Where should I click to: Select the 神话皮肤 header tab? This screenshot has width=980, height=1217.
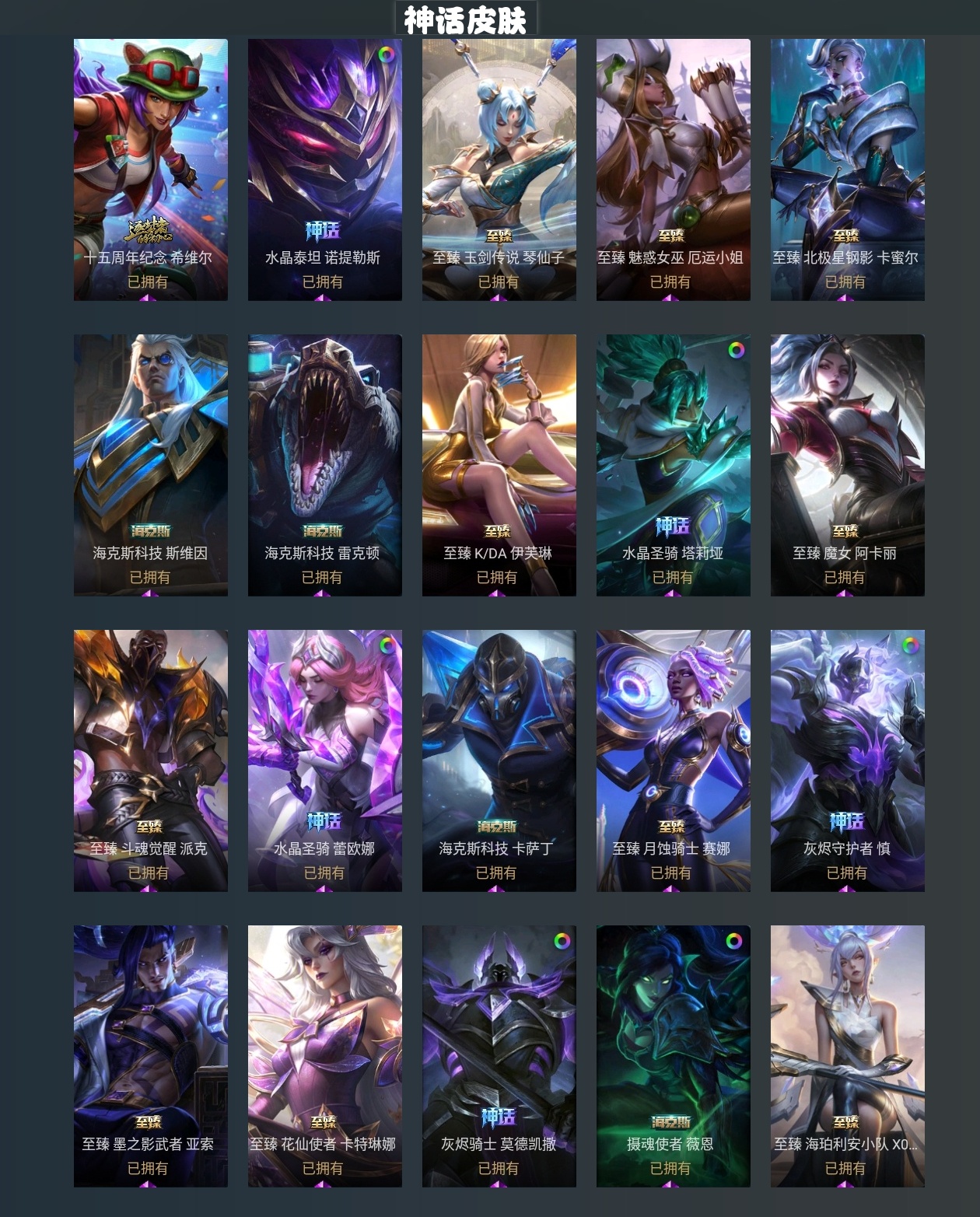(465, 19)
